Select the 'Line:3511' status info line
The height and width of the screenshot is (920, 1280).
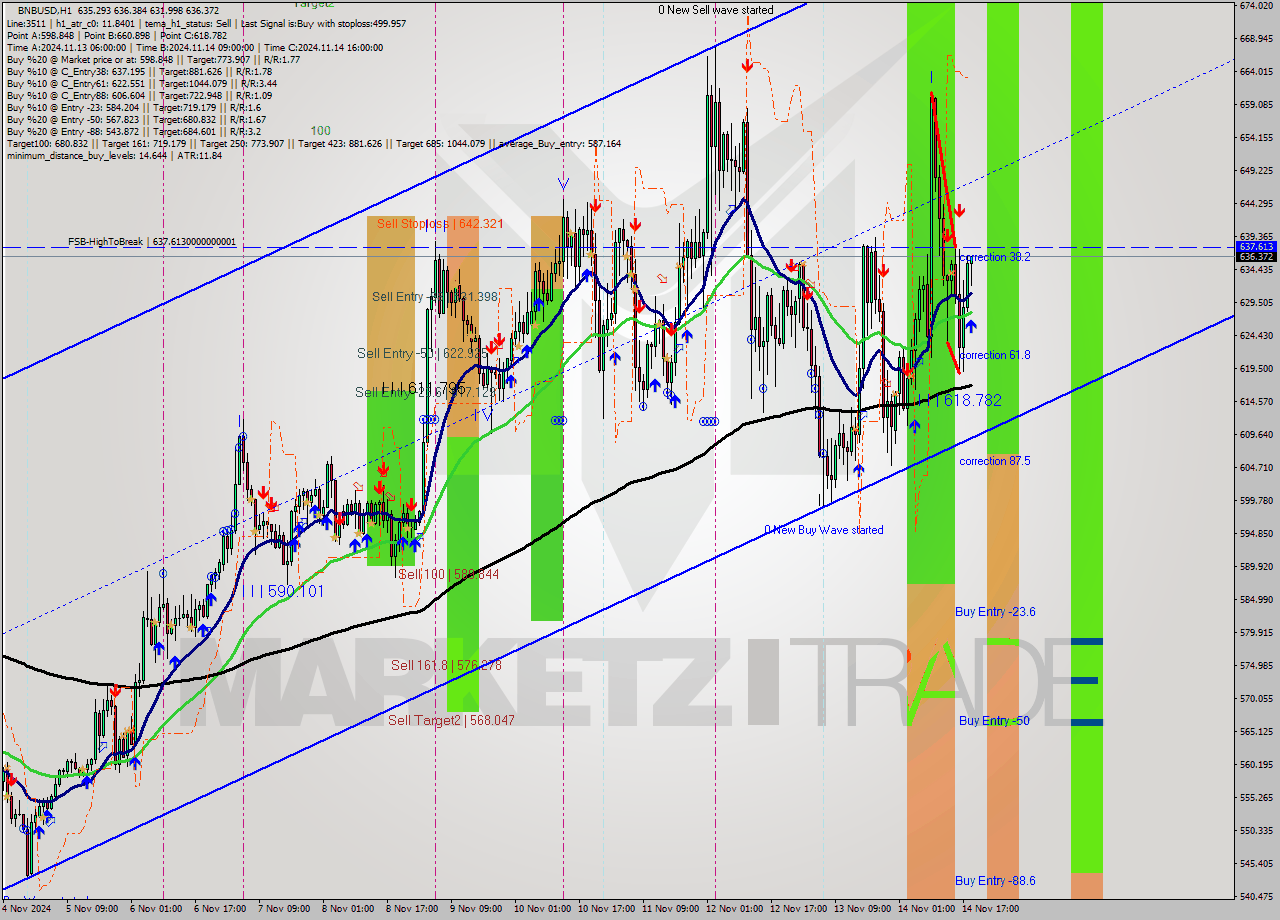point(206,23)
